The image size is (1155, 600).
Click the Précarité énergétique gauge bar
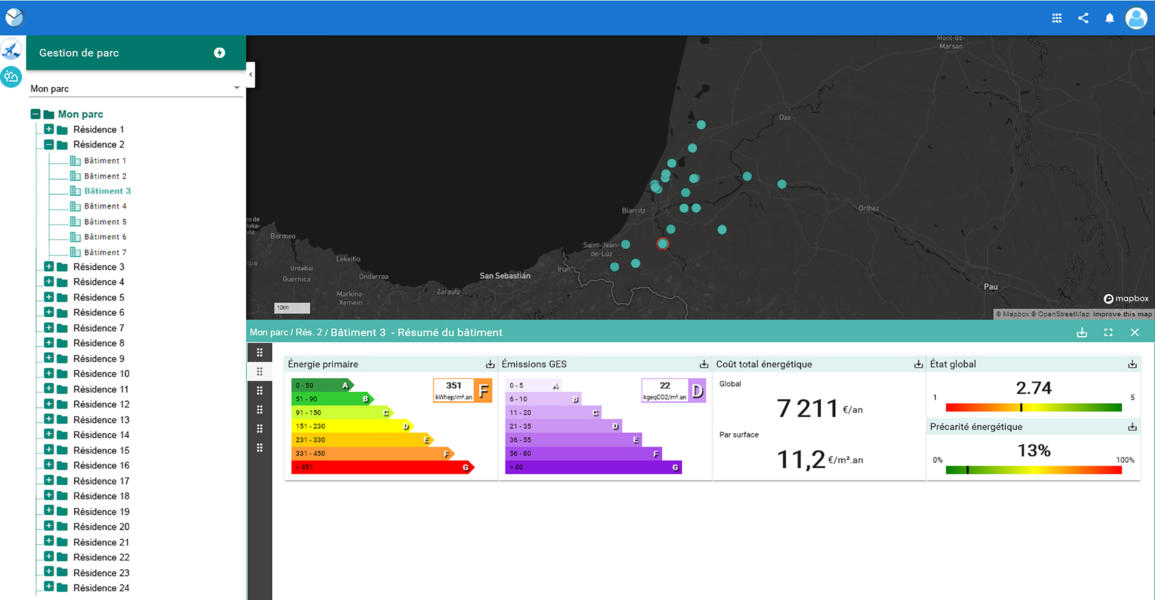tap(1033, 470)
